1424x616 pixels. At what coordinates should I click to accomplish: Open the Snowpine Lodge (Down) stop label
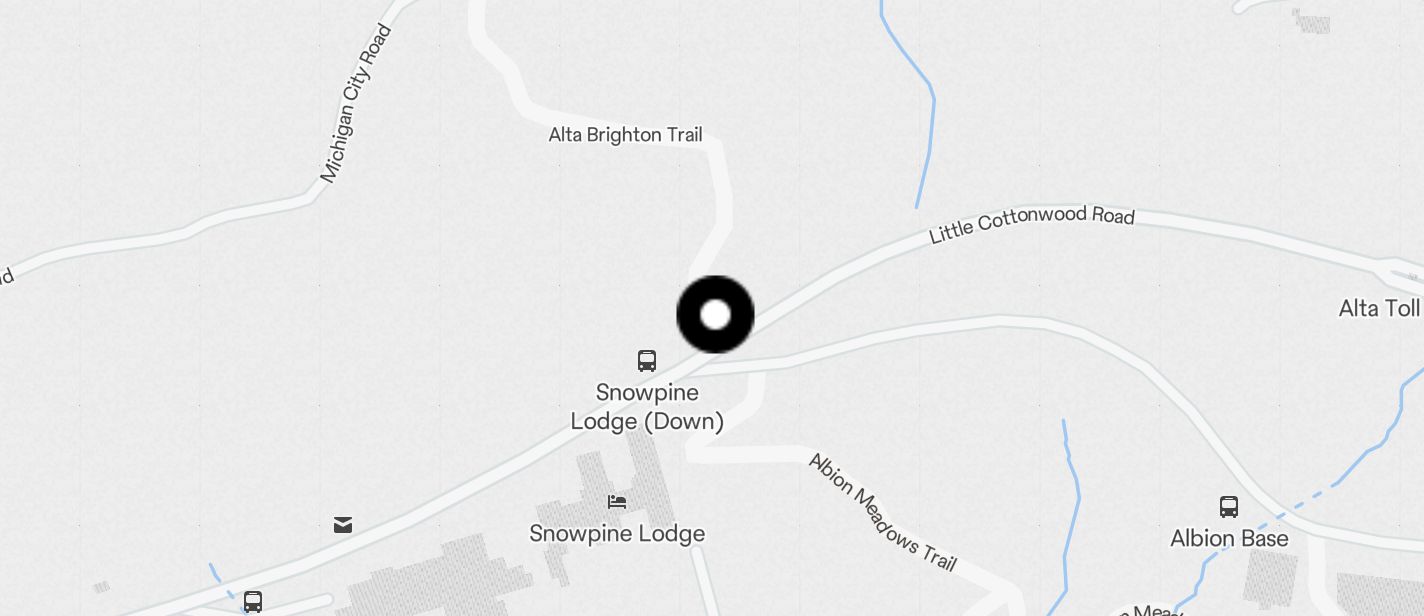pos(647,406)
